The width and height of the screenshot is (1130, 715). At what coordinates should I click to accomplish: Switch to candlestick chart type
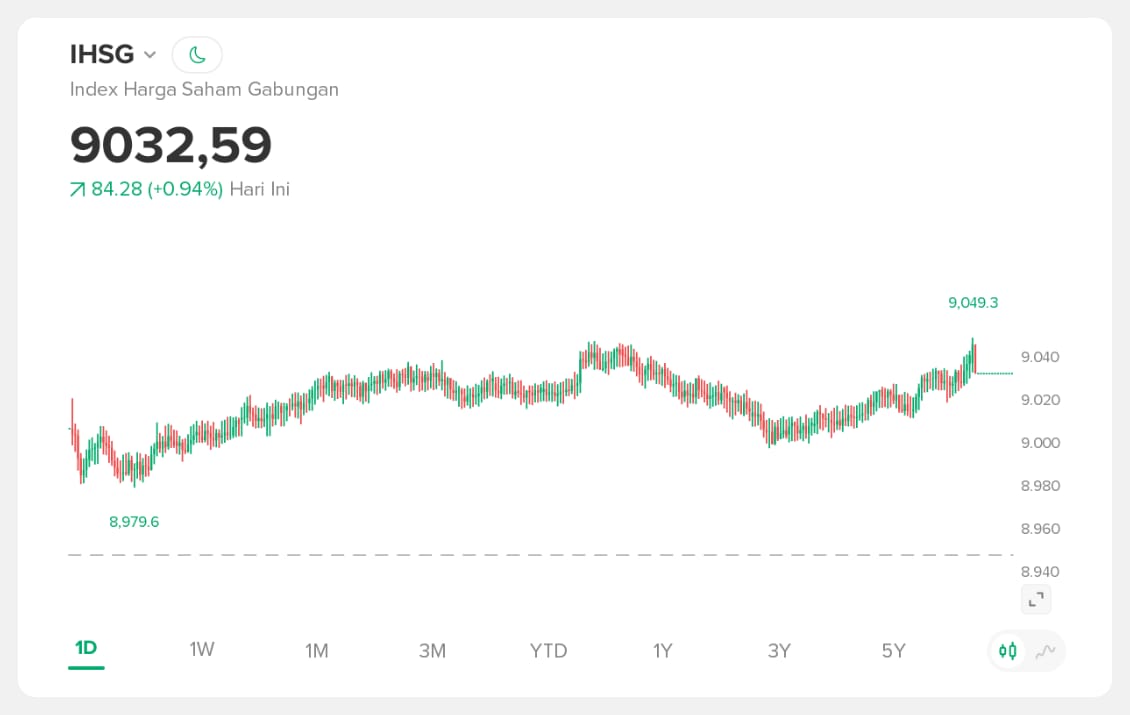(x=1008, y=652)
